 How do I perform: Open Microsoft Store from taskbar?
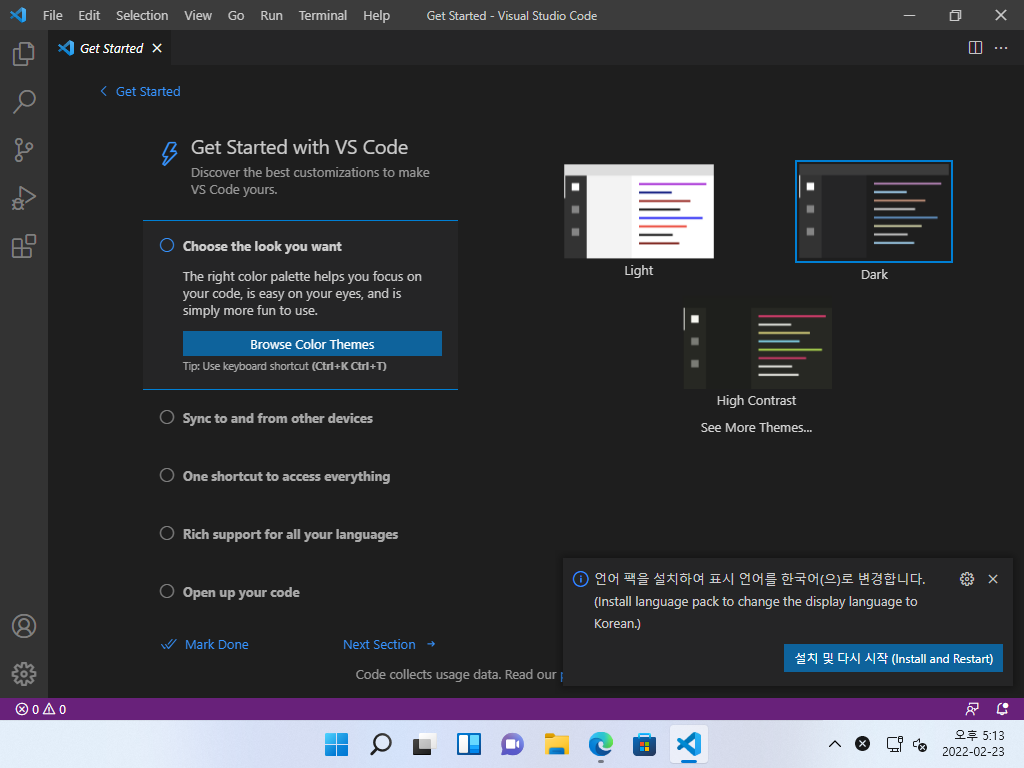644,744
